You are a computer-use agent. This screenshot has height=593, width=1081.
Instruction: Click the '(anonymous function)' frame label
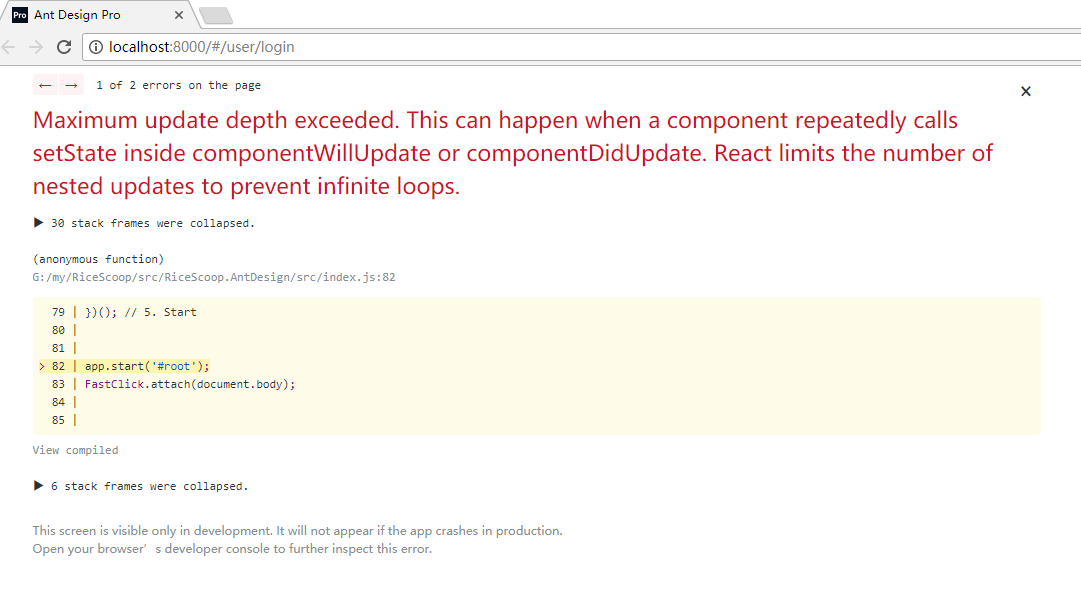(x=99, y=259)
